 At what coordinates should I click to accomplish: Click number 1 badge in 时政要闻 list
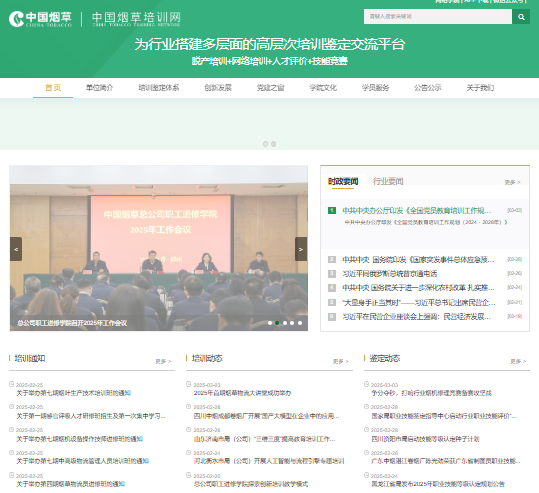[332, 210]
